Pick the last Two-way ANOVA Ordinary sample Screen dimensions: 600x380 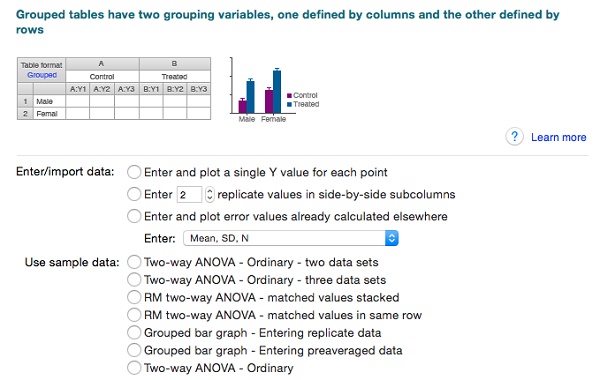coord(134,368)
